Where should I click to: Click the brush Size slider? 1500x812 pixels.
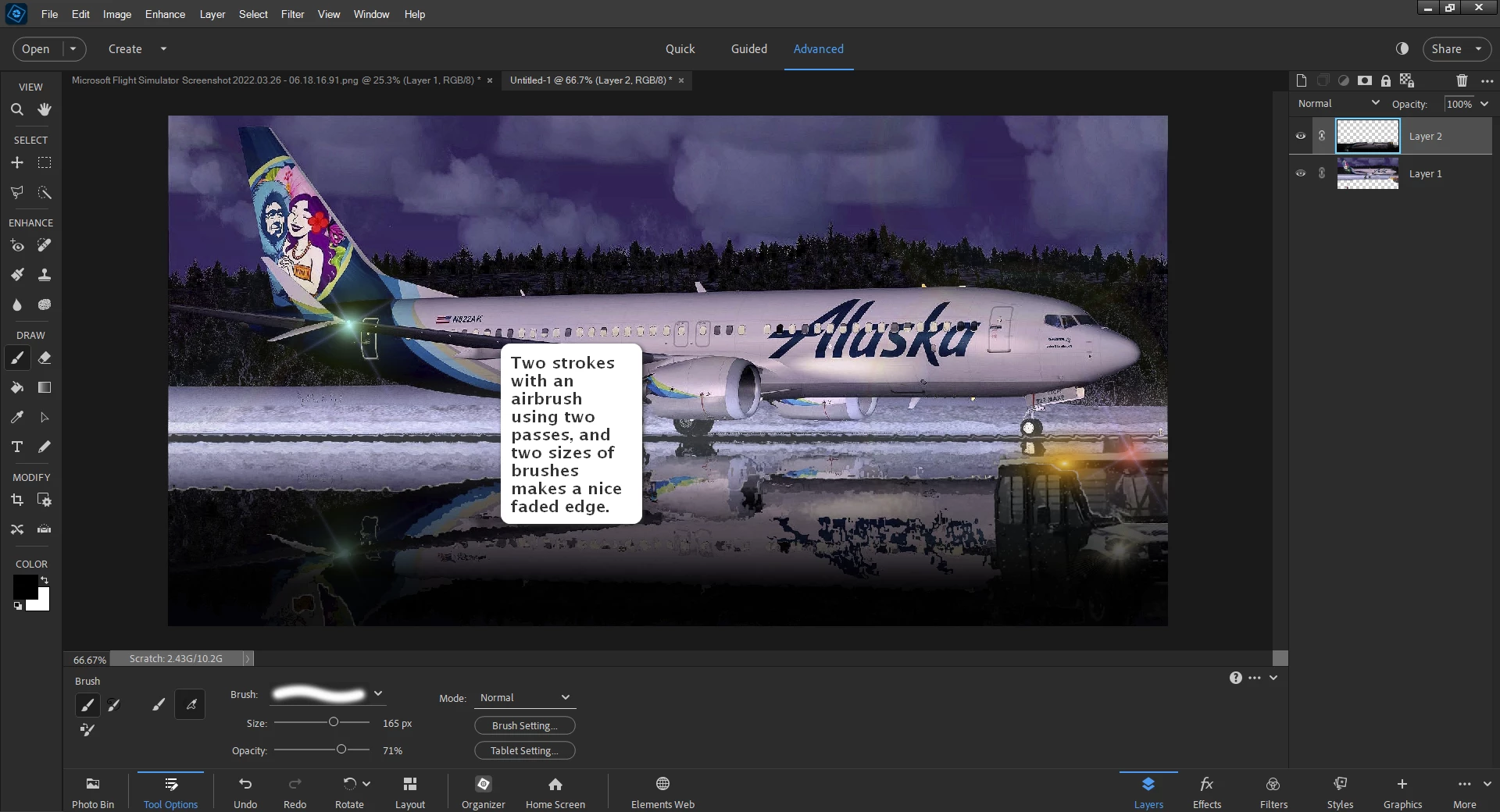click(322, 722)
